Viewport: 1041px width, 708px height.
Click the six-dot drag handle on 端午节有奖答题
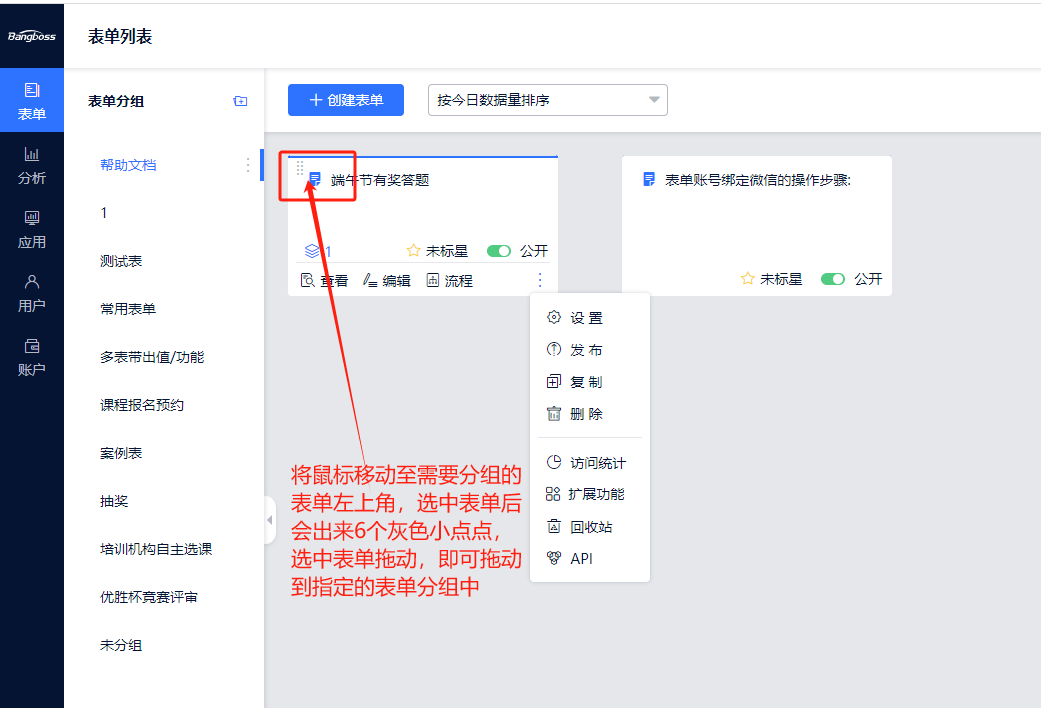click(300, 169)
